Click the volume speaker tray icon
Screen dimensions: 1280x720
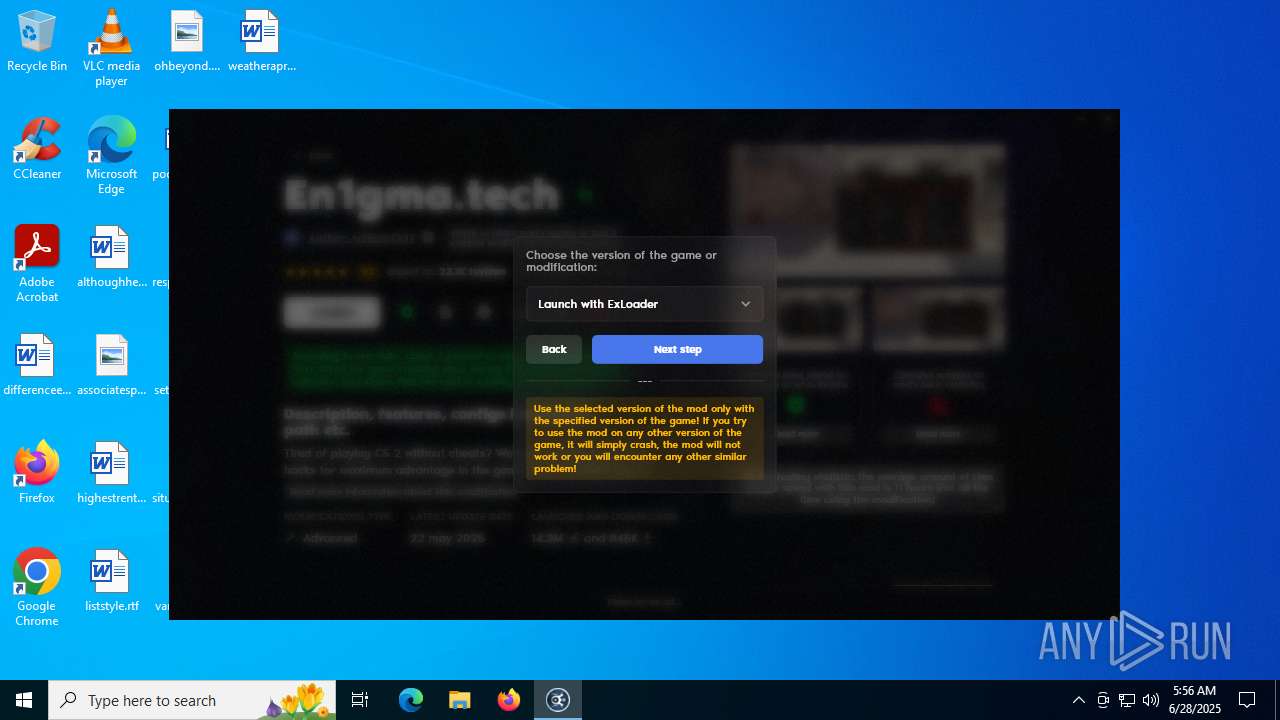pos(1151,700)
